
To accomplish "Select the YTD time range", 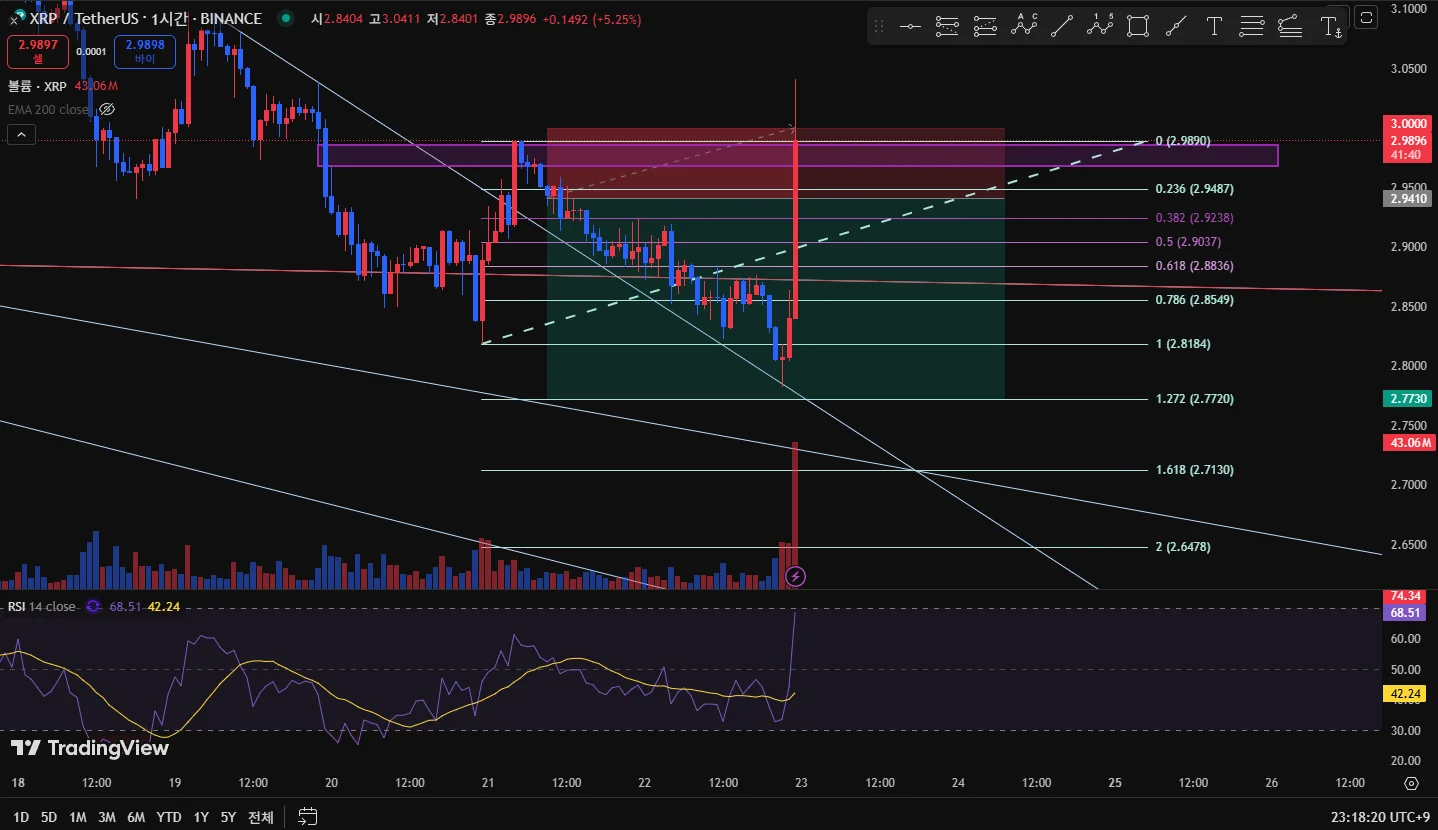I will point(168,817).
